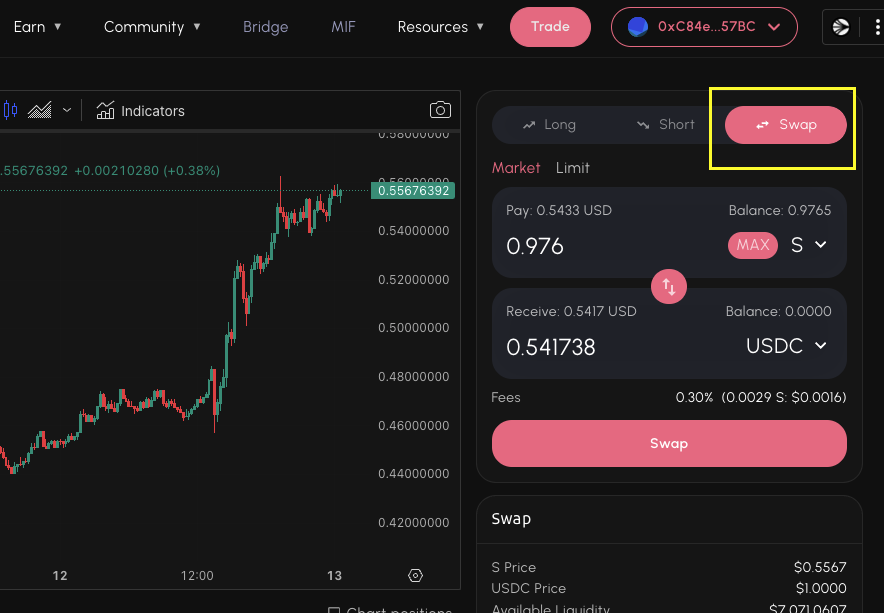Click the current price label 0.55676392
This screenshot has height=613, width=884.
[413, 191]
